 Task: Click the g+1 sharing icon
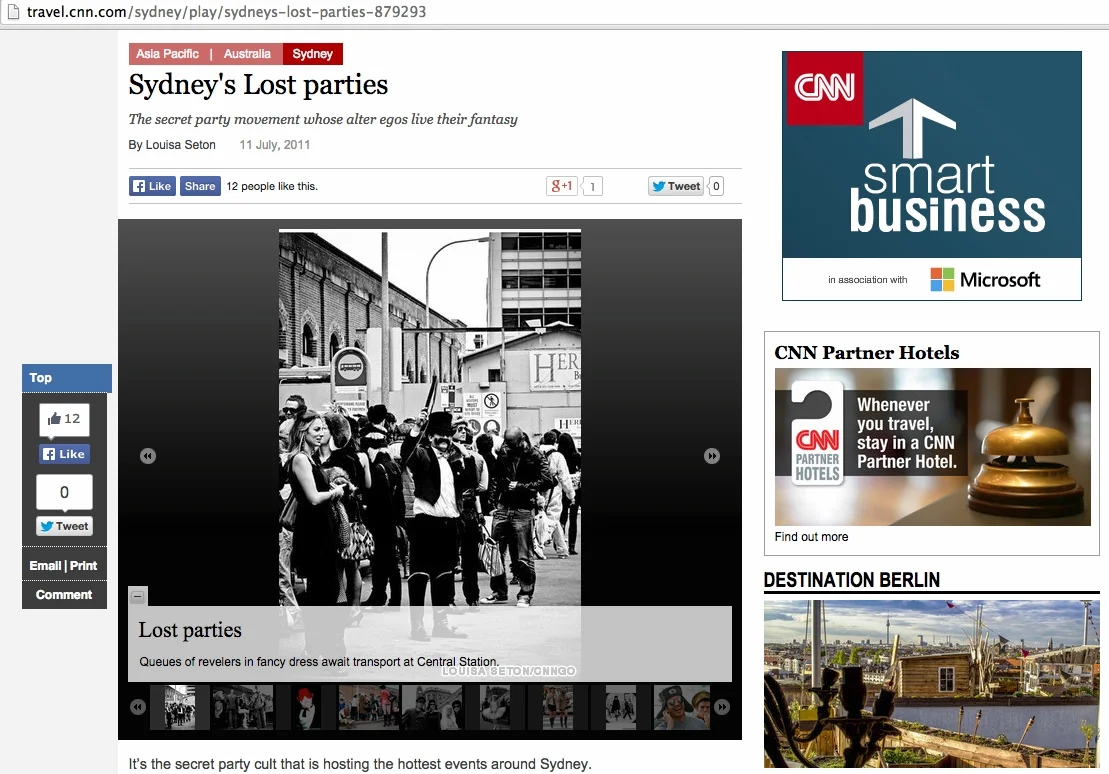pyautogui.click(x=560, y=186)
